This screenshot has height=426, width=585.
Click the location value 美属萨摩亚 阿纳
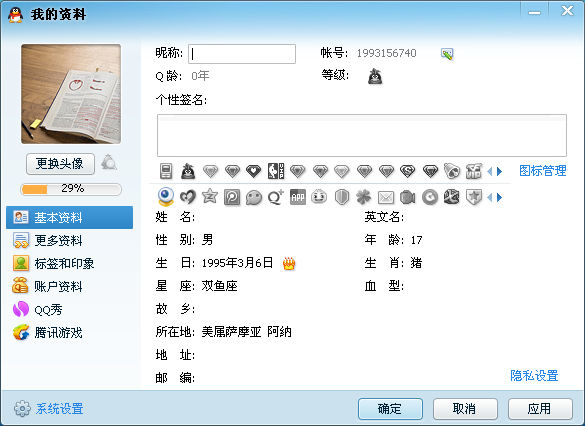247,332
